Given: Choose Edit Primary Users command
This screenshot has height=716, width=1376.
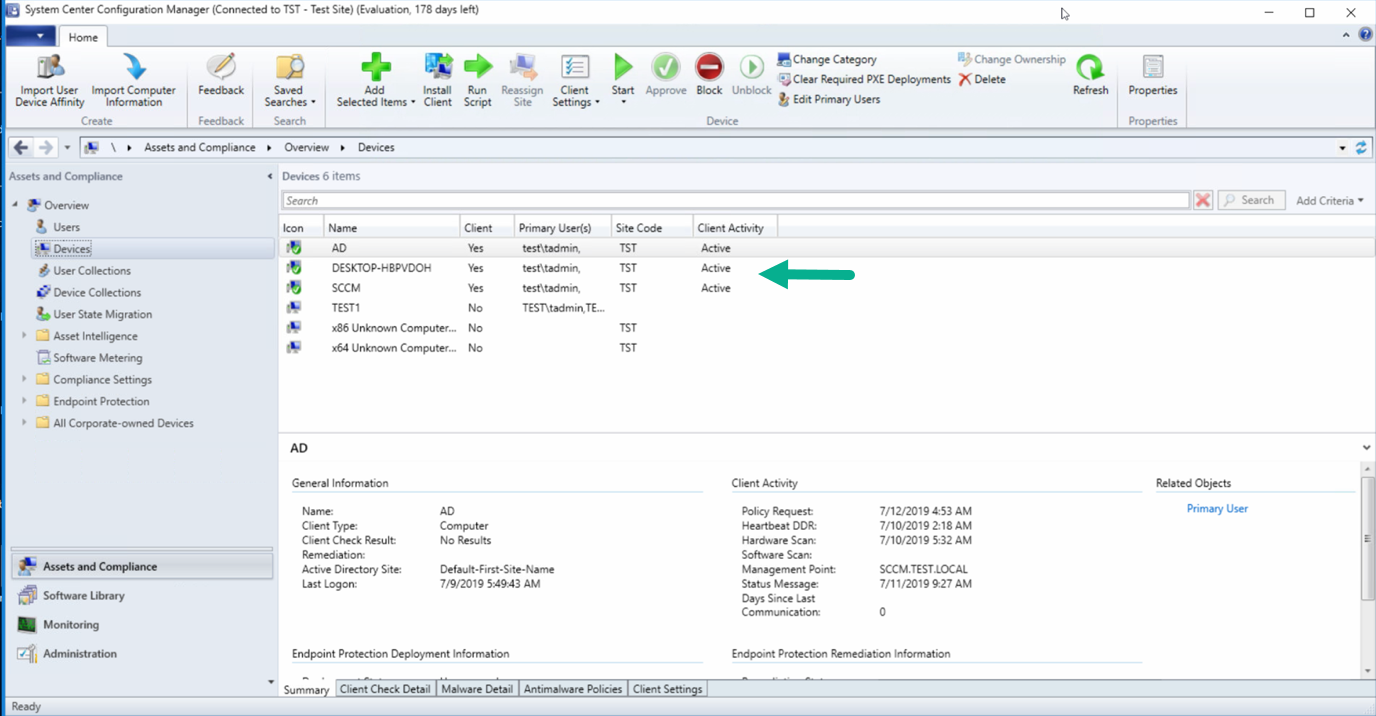Looking at the screenshot, I should [x=828, y=99].
